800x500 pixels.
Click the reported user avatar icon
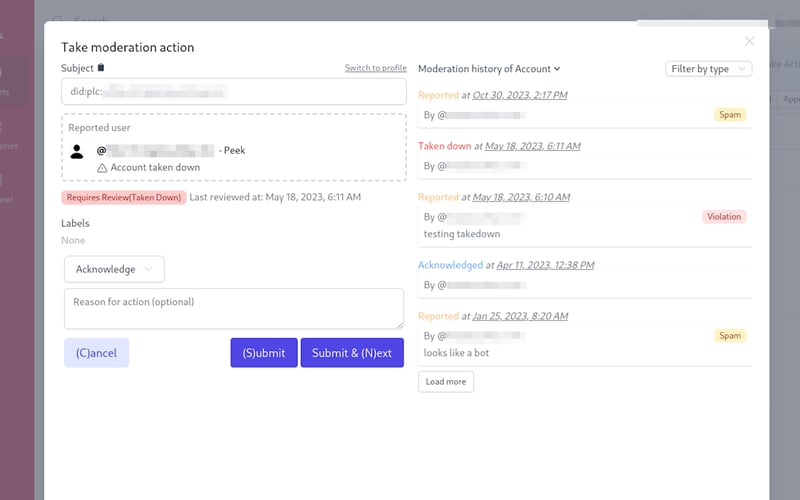(77, 152)
